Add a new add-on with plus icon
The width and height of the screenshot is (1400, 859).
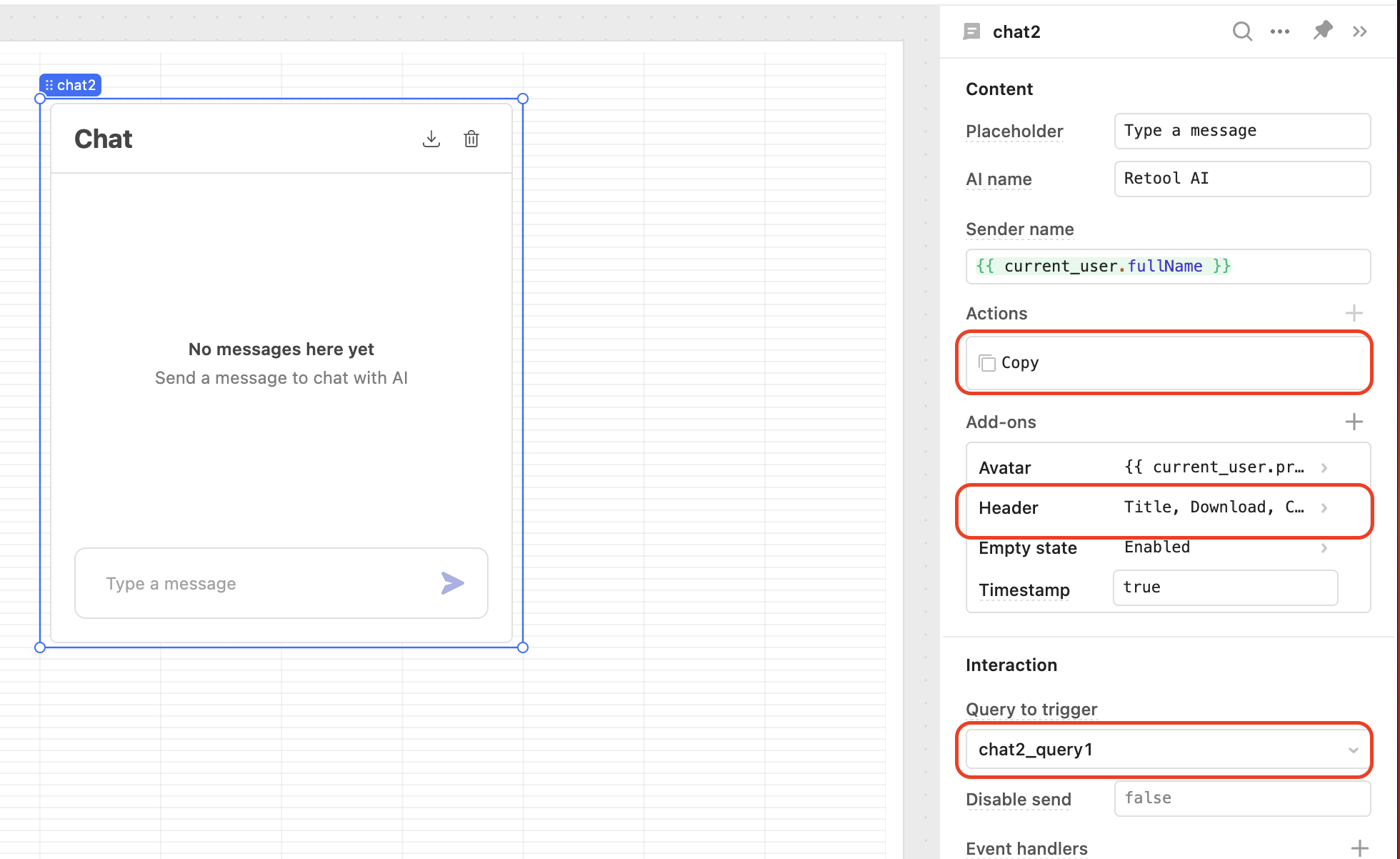tap(1354, 422)
